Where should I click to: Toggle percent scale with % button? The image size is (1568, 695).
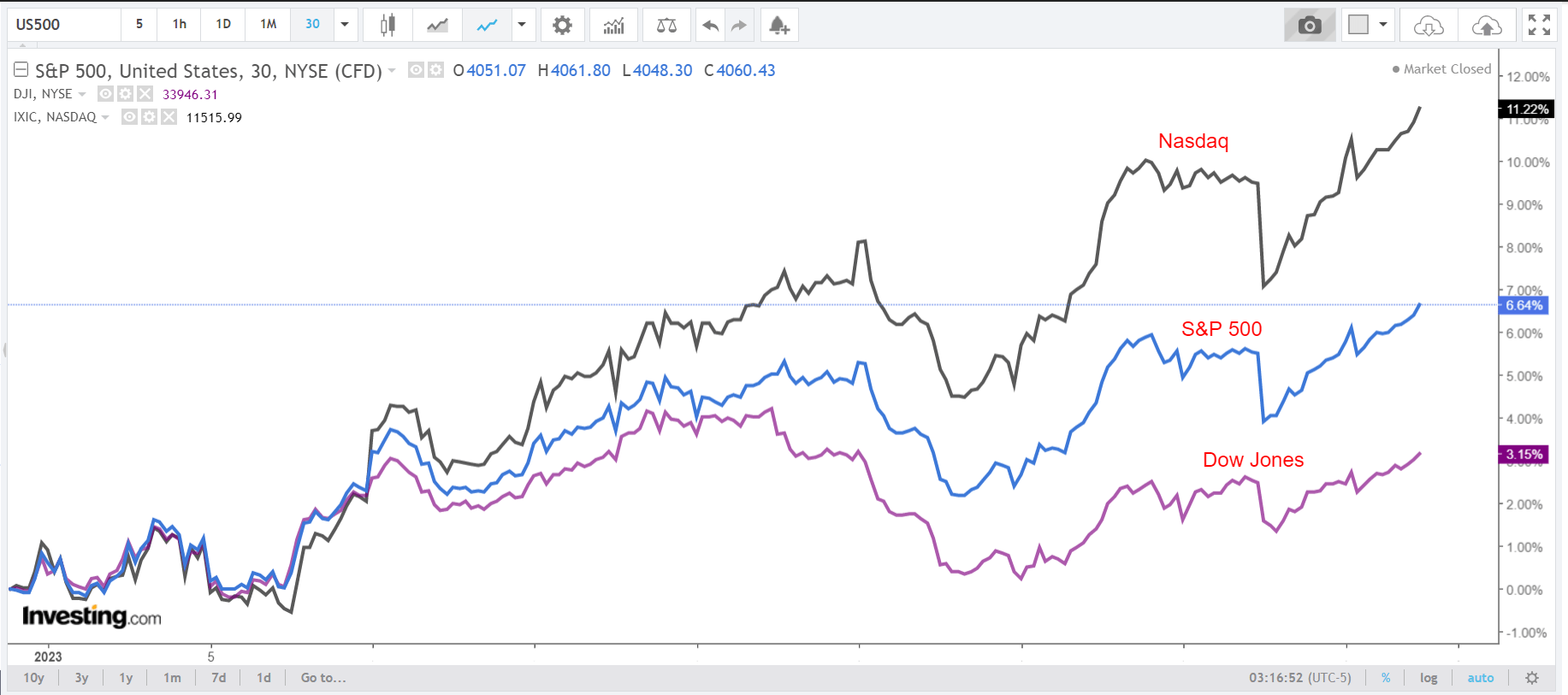point(1386,678)
